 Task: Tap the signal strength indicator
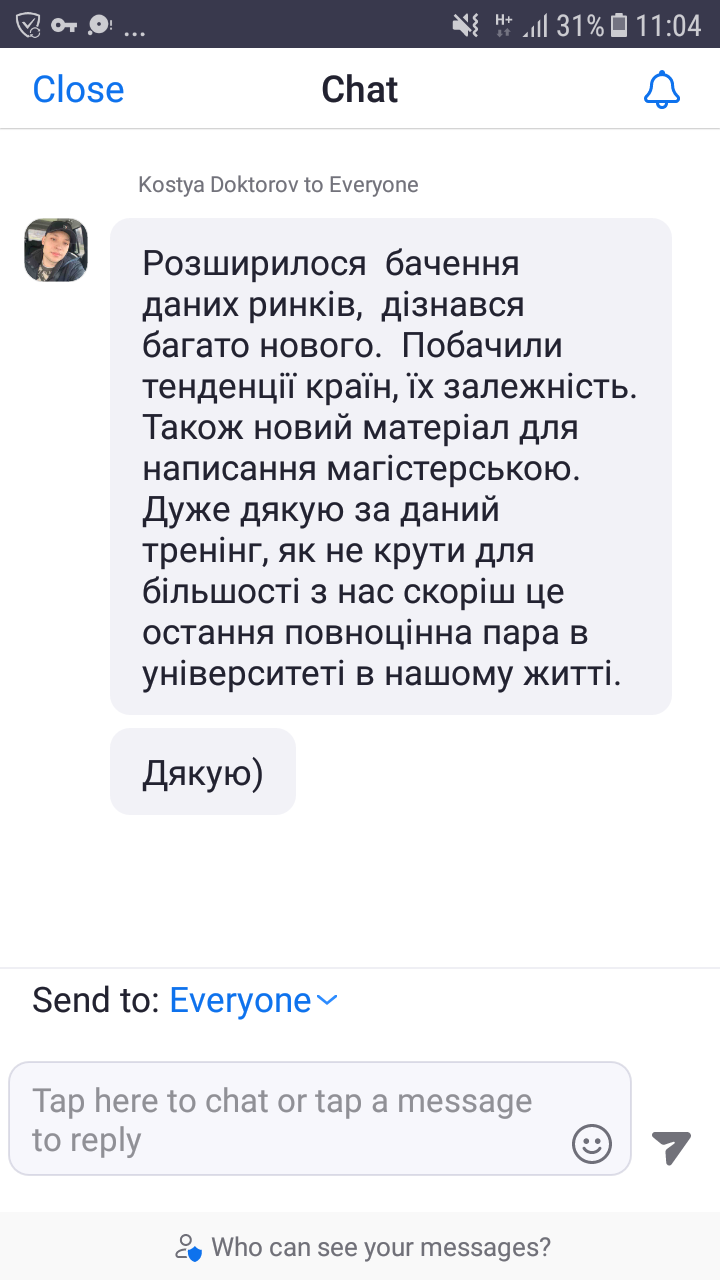coord(537,25)
